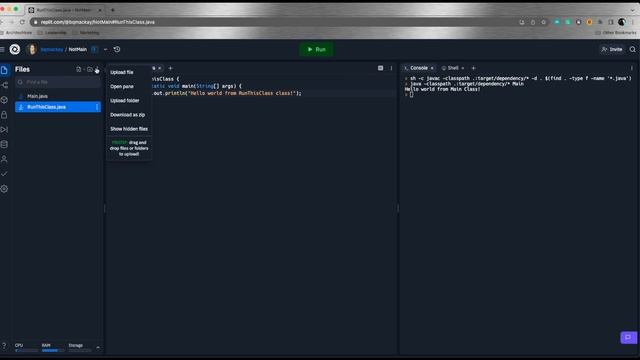Open a new browser tab

tap(113, 10)
